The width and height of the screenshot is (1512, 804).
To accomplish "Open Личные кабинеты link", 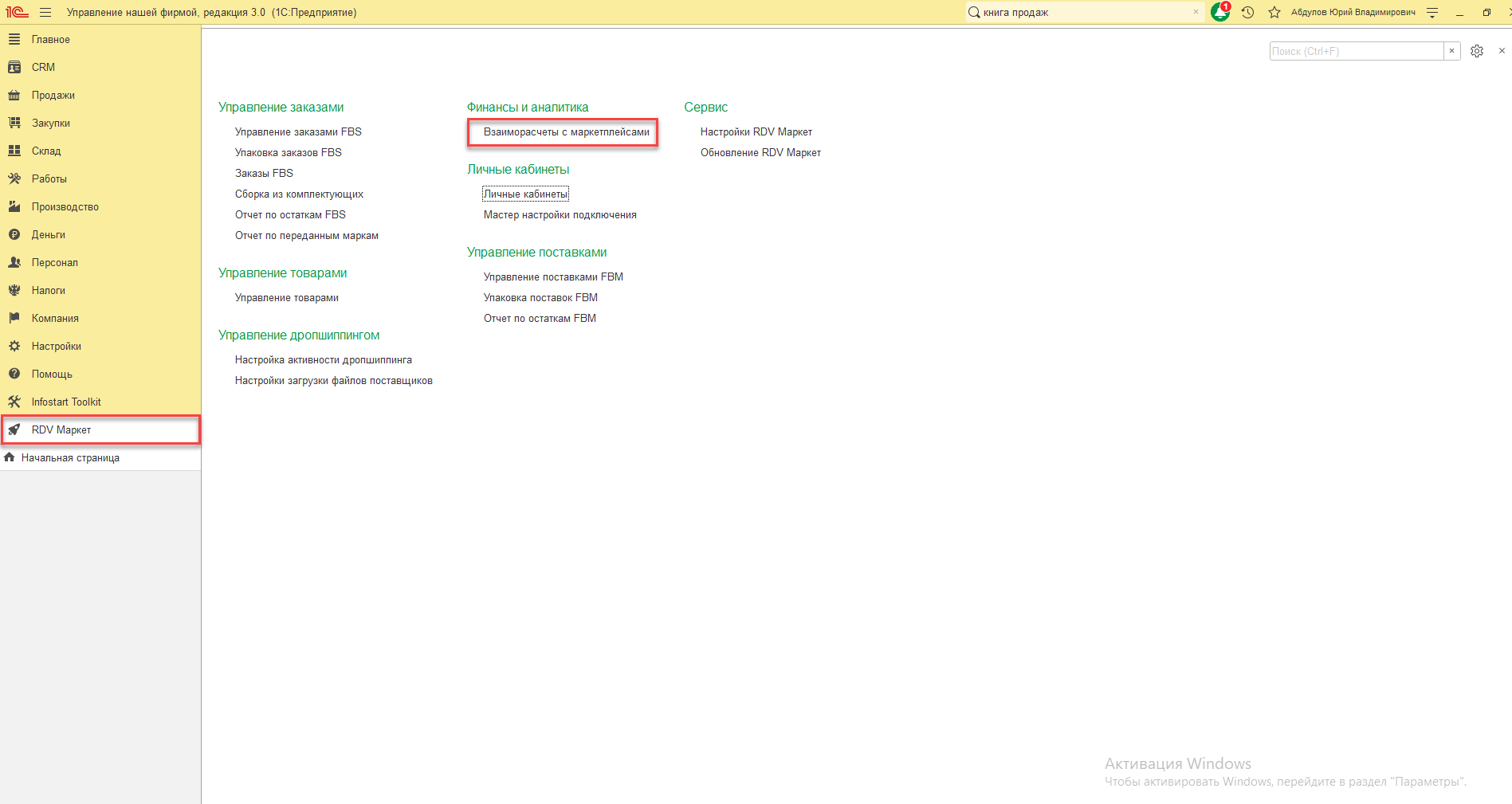I will (525, 194).
